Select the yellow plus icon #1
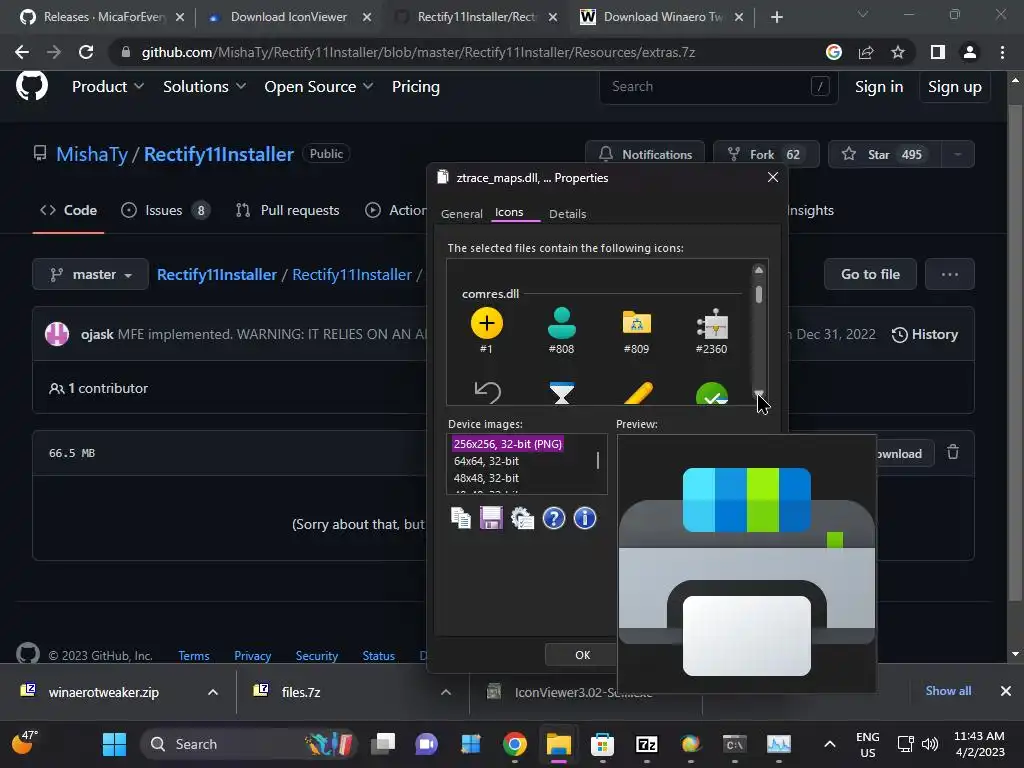 487,323
